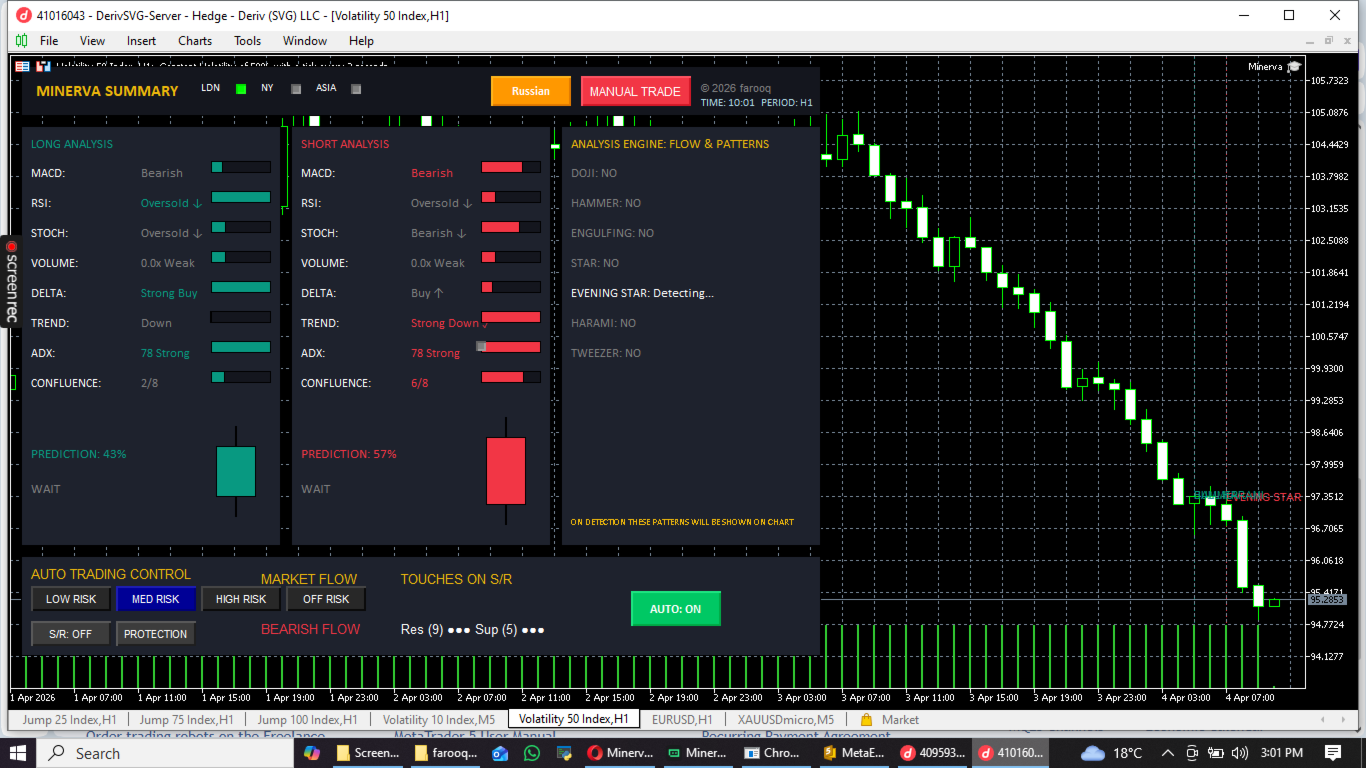The image size is (1366, 768).
Task: Switch to the MetaEditor taskbar window
Action: pos(852,753)
